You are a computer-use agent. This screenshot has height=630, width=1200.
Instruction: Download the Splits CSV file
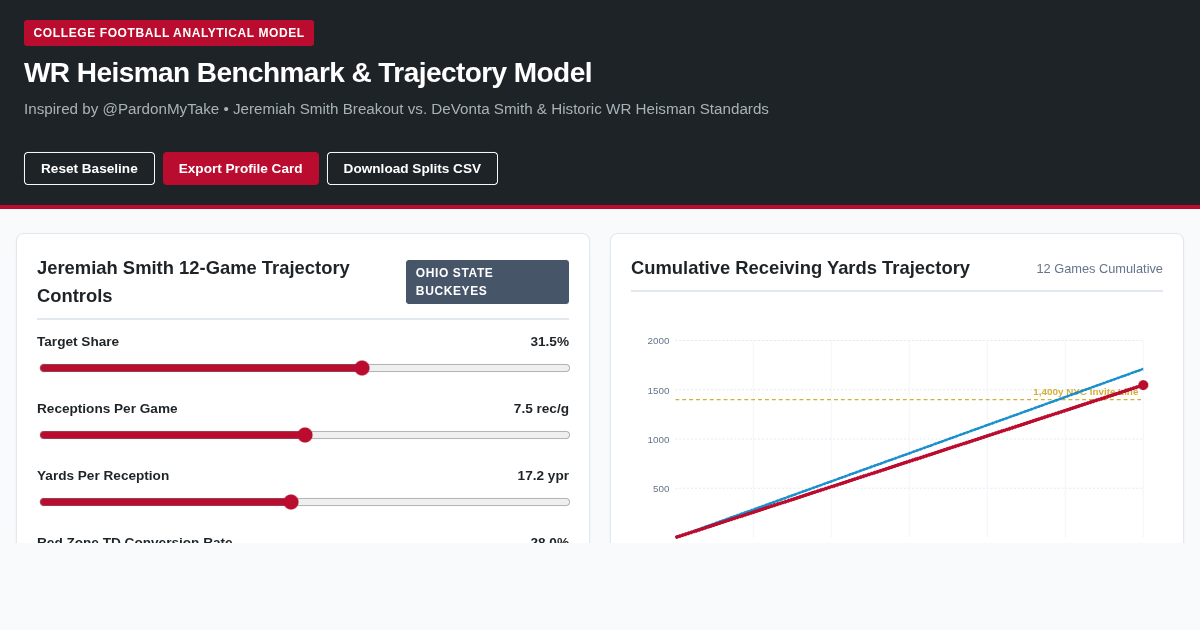[x=412, y=168]
